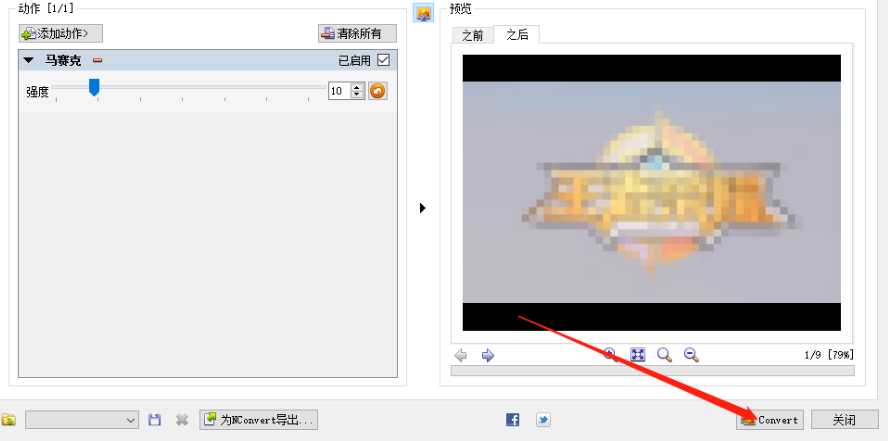Open the Facebook share icon
This screenshot has width=888, height=441.
(513, 419)
